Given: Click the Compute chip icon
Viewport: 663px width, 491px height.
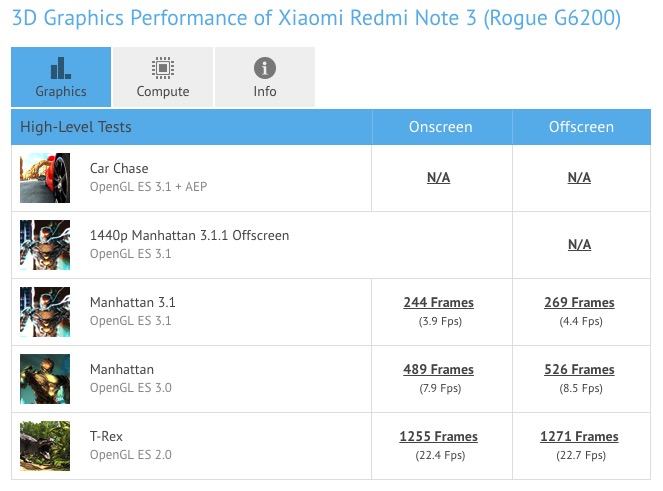Looking at the screenshot, I should [162, 68].
